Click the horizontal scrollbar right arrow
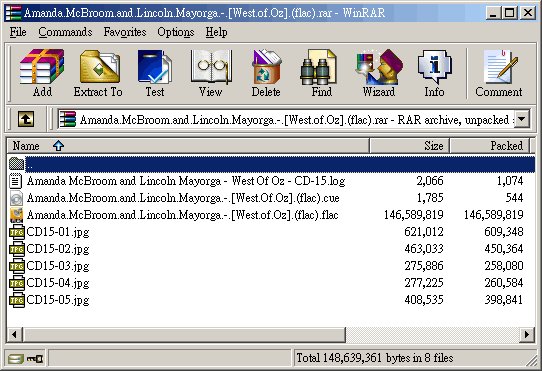The width and height of the screenshot is (542, 371). point(527,334)
